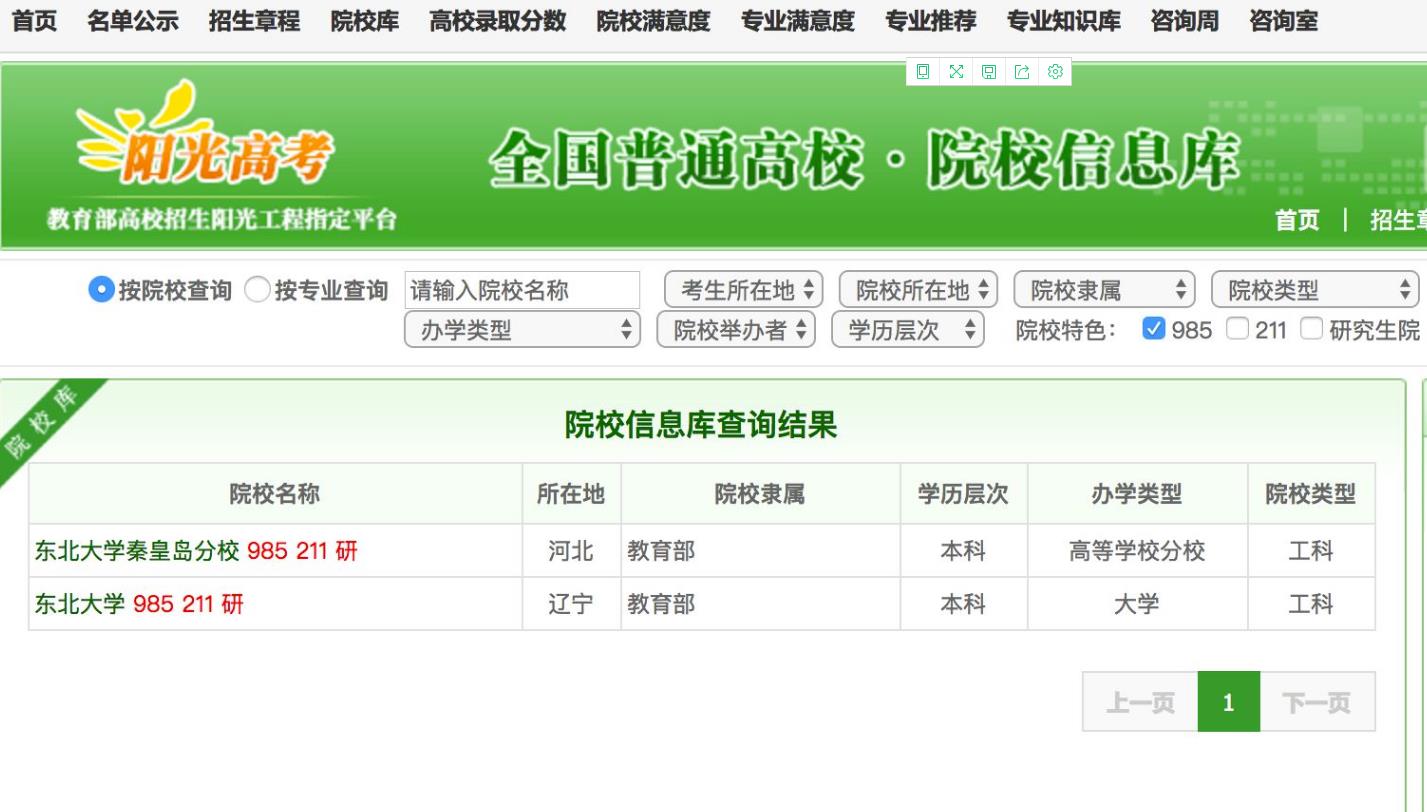Image resolution: width=1427 pixels, height=812 pixels.
Task: Open settings via the gear icon
Action: [1054, 71]
